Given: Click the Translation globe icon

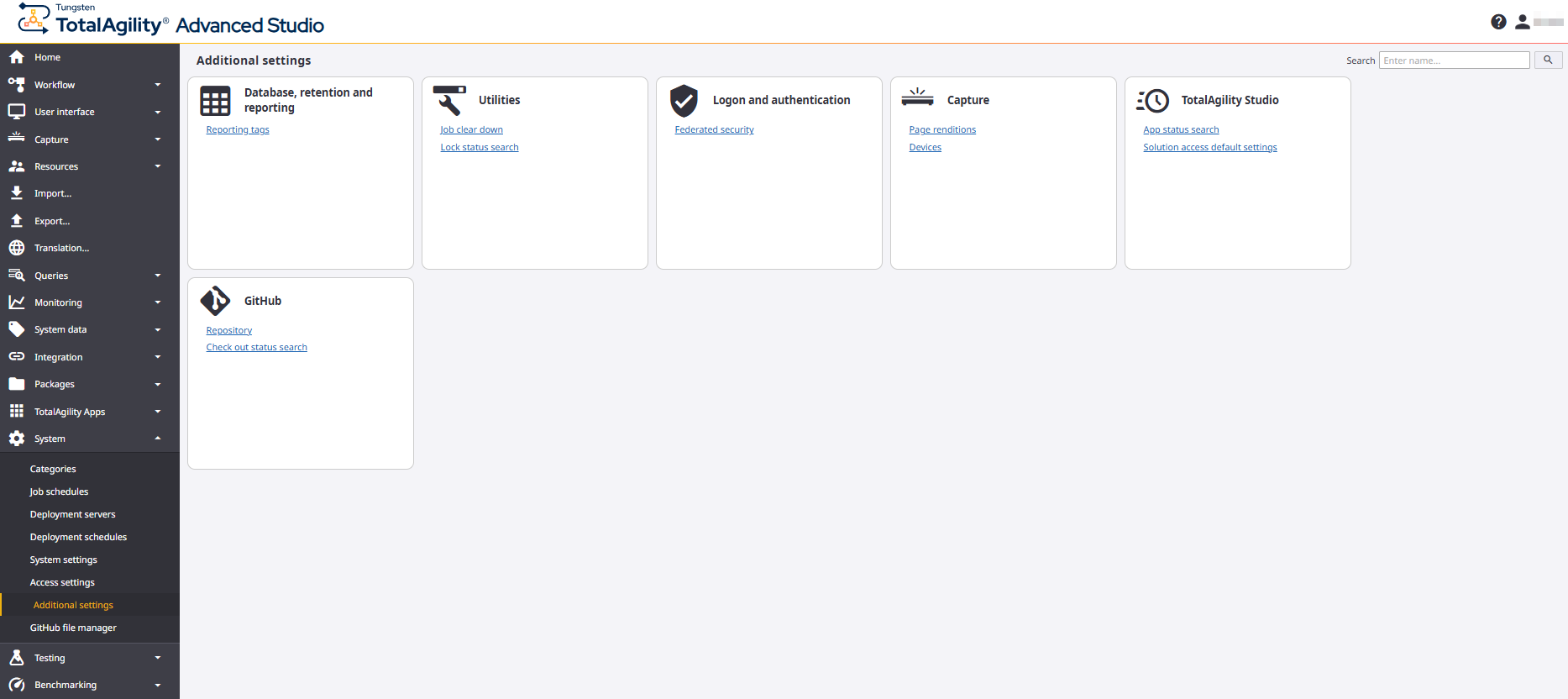Looking at the screenshot, I should click(x=17, y=248).
